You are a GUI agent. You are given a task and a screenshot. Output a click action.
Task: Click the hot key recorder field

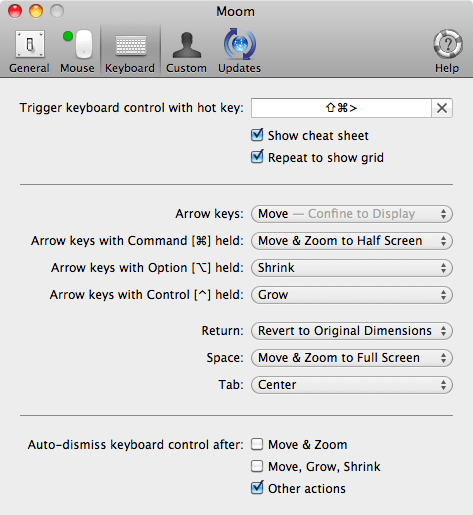341,108
